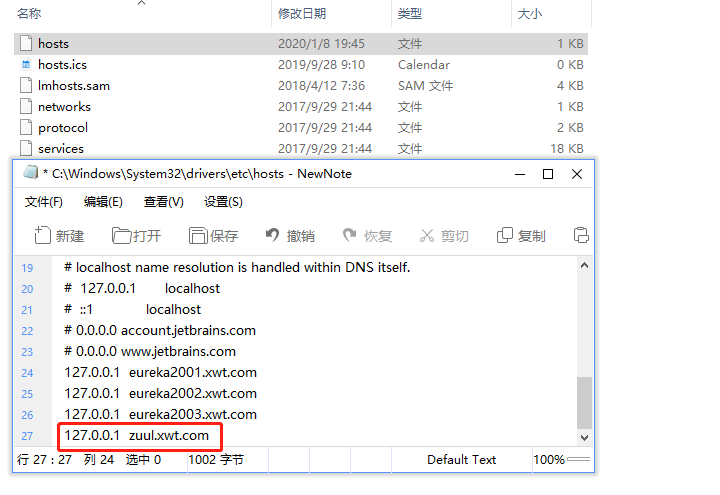Click the editor scrollbar down arrow

point(584,438)
